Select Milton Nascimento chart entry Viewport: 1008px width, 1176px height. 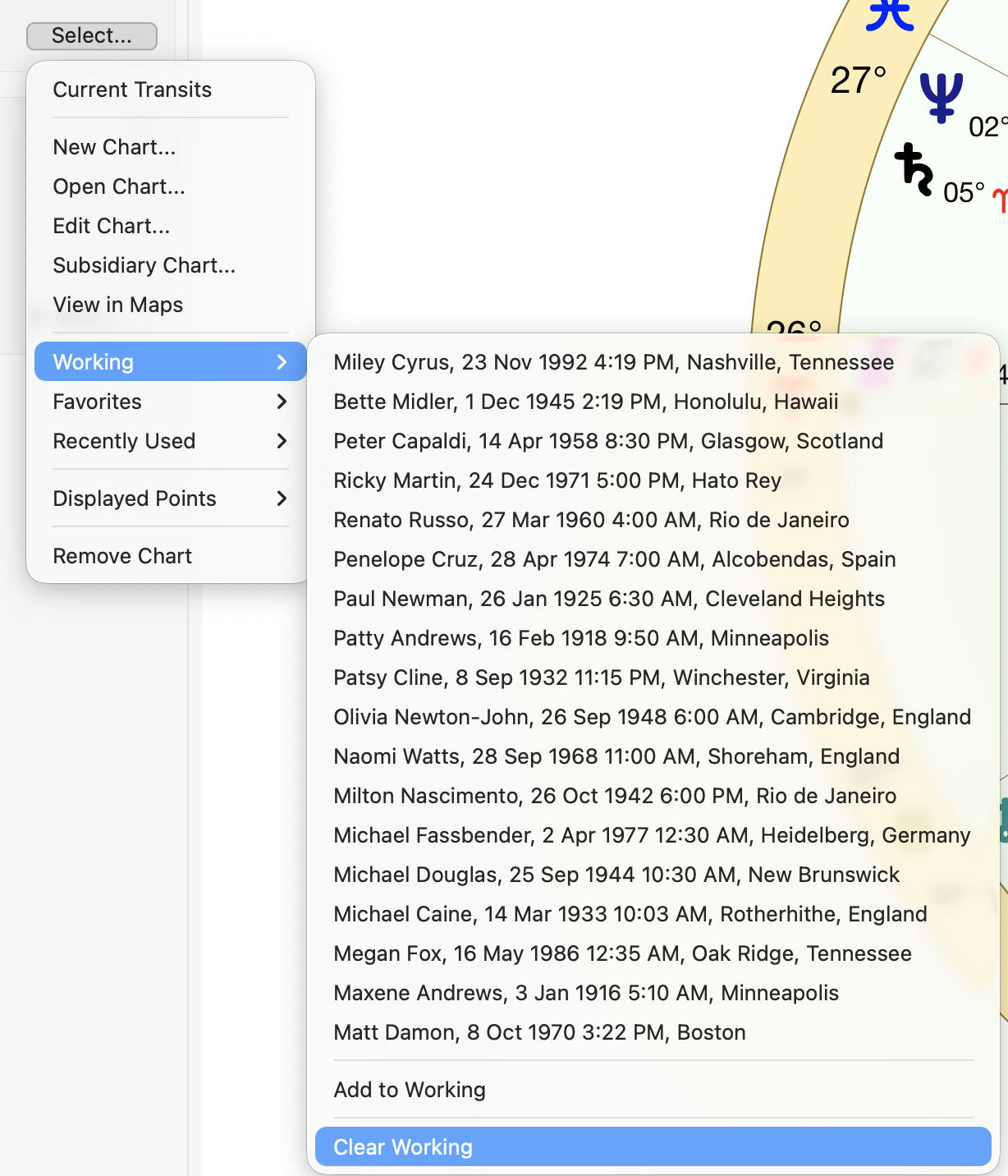(x=653, y=796)
